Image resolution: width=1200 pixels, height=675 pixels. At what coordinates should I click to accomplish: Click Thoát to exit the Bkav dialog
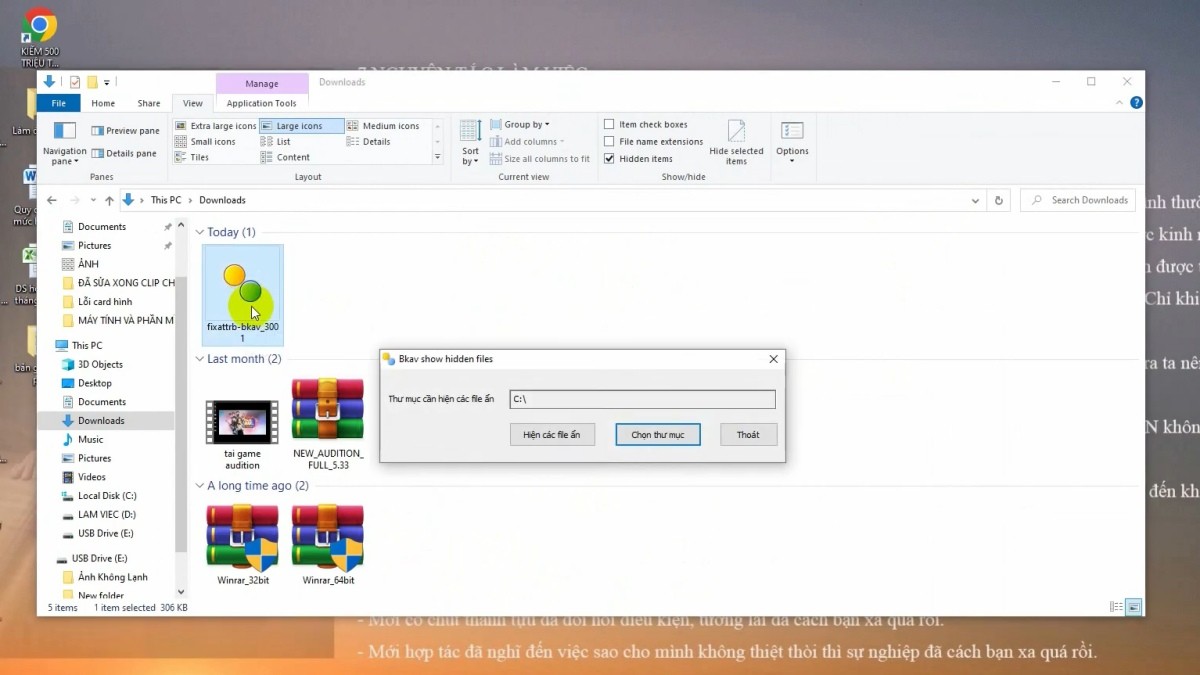coord(748,434)
